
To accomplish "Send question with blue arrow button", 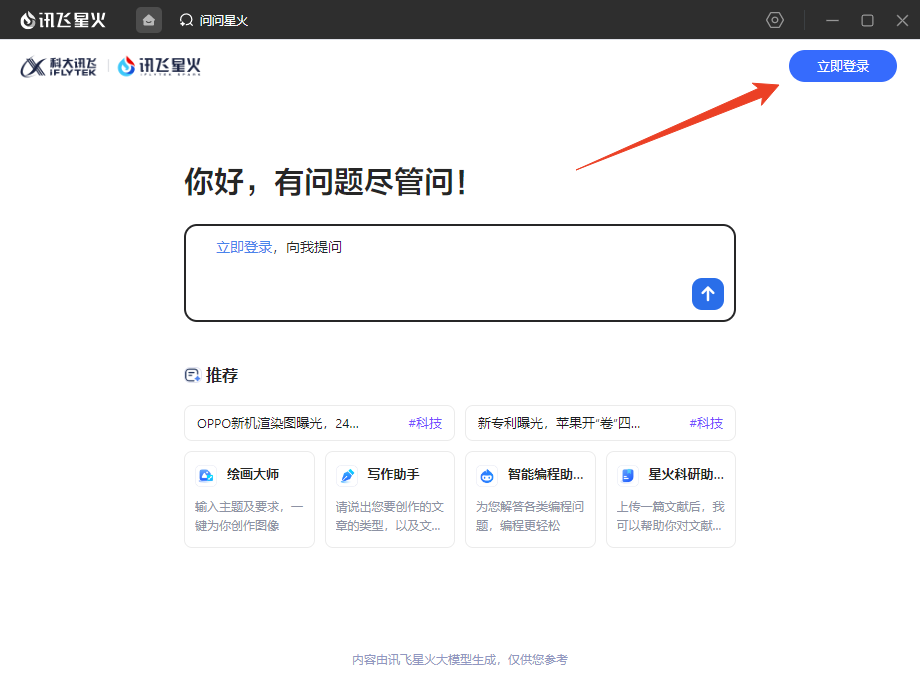I will [x=708, y=294].
